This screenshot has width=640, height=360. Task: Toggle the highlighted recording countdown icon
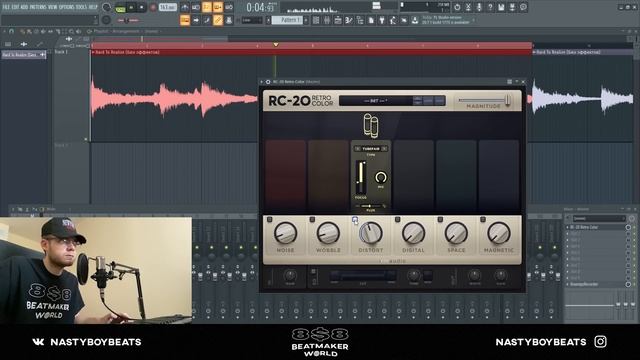point(207,7)
